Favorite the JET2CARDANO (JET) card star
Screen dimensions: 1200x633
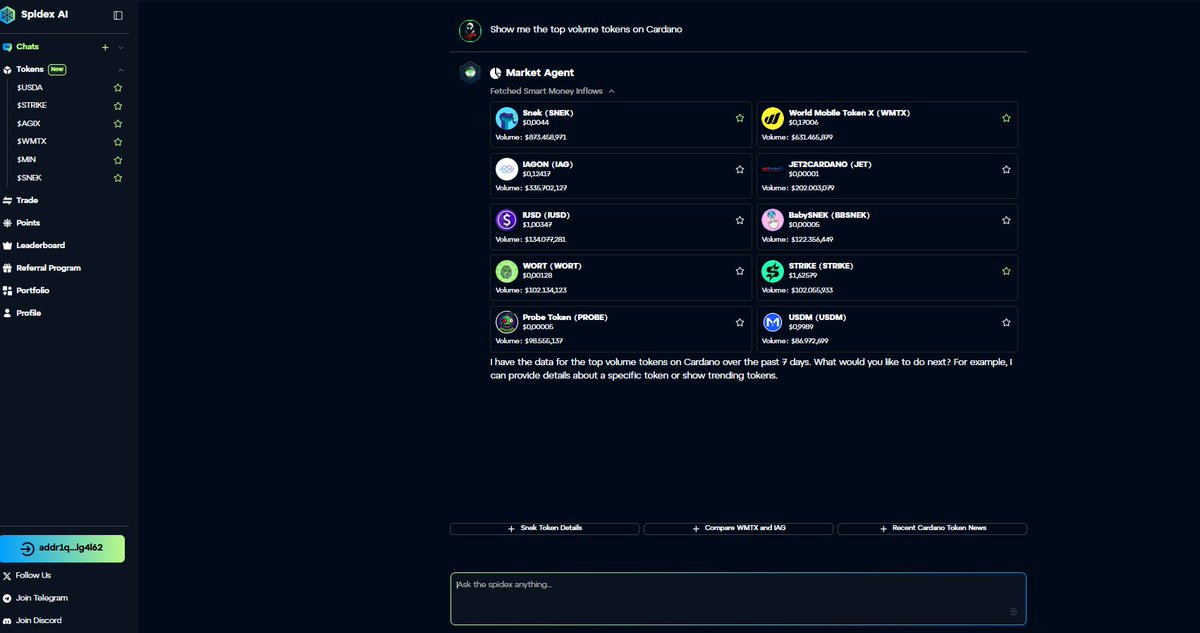(1006, 169)
